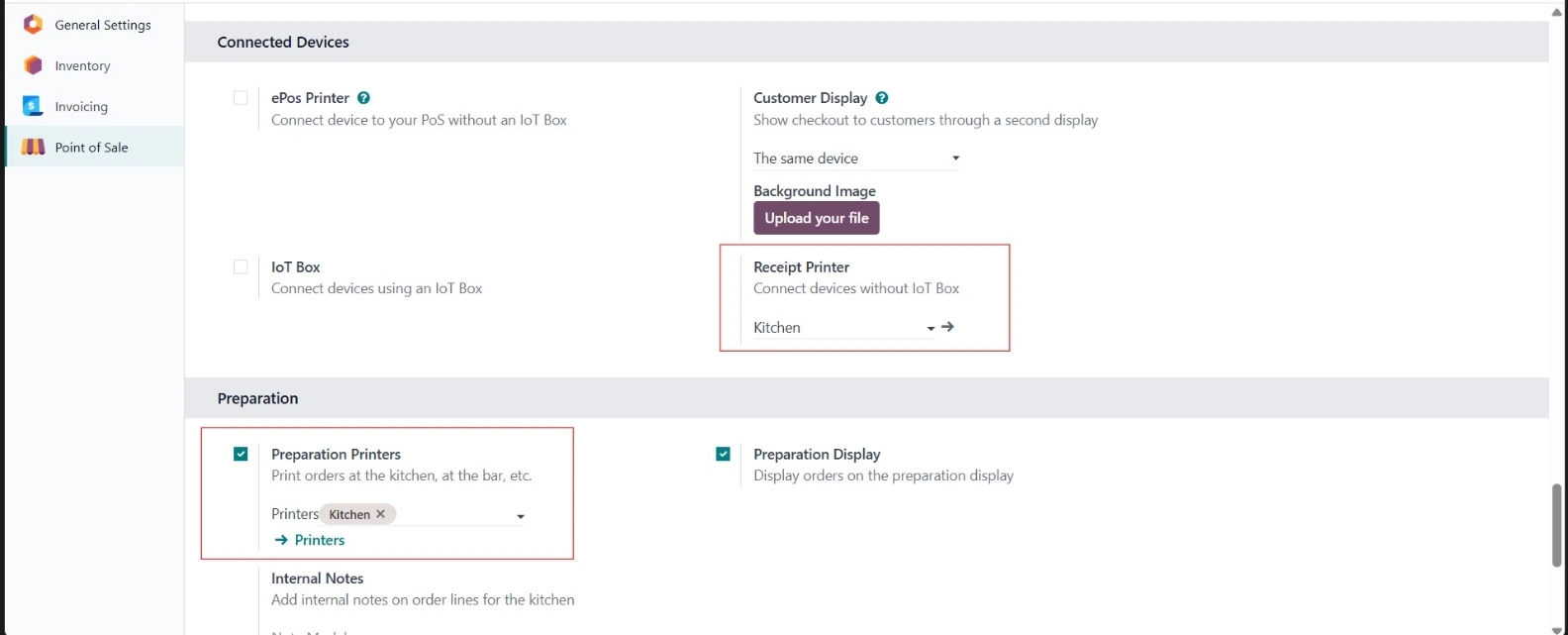Enable the IoT Box checkbox
Image resolution: width=1568 pixels, height=635 pixels.
tap(241, 266)
